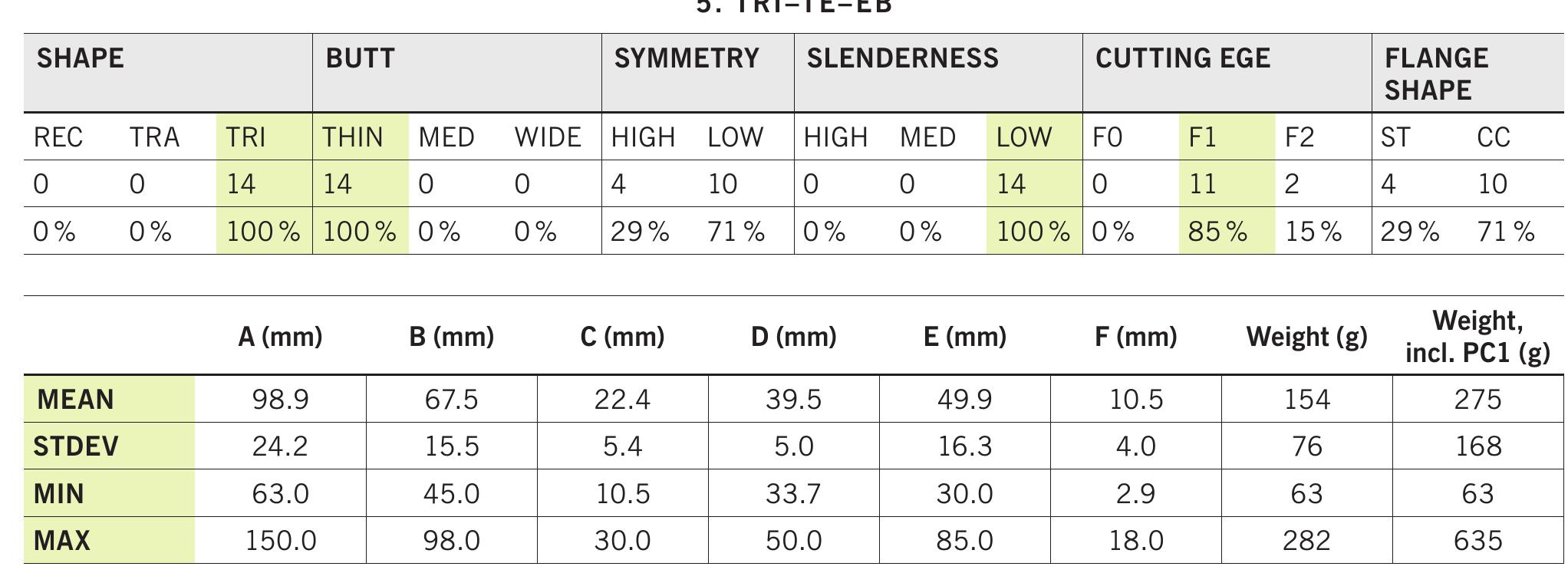Click the highlighted TRI subheader cell
Screen dimensions: 1568x573
(246, 138)
